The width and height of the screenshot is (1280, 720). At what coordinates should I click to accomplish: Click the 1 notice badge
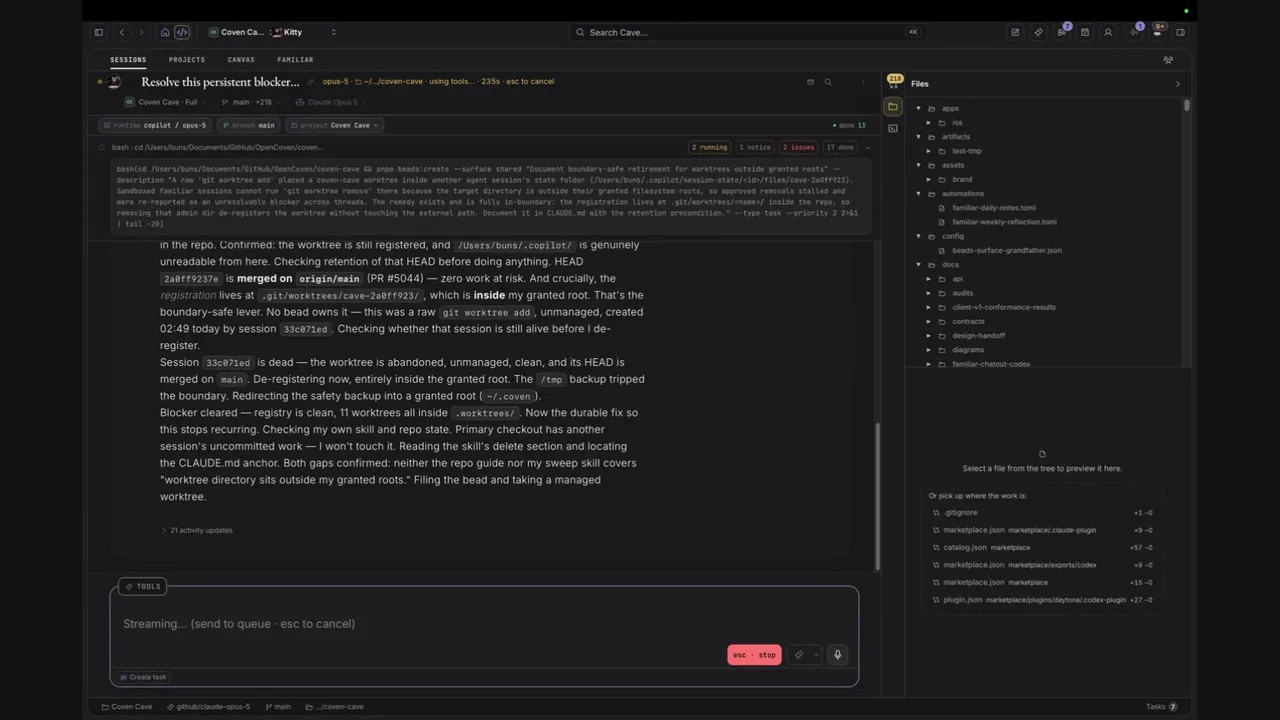pyautogui.click(x=755, y=147)
